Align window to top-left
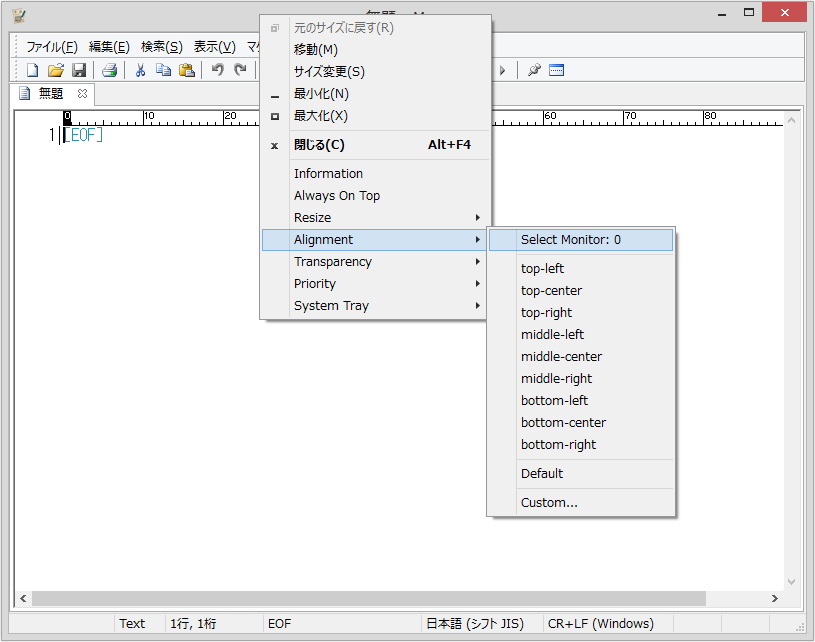Screen dimensions: 815x642 click(x=581, y=269)
